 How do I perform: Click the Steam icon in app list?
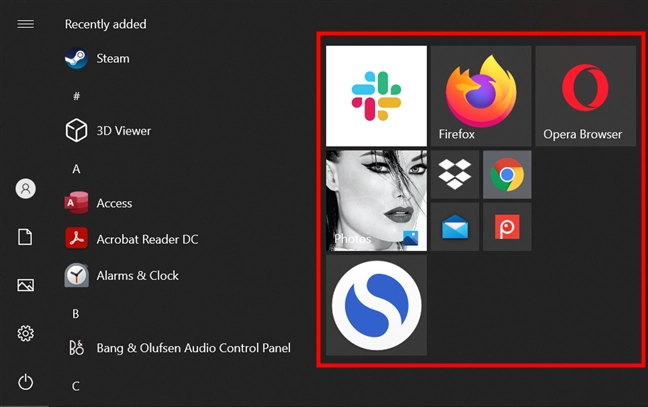(x=76, y=58)
